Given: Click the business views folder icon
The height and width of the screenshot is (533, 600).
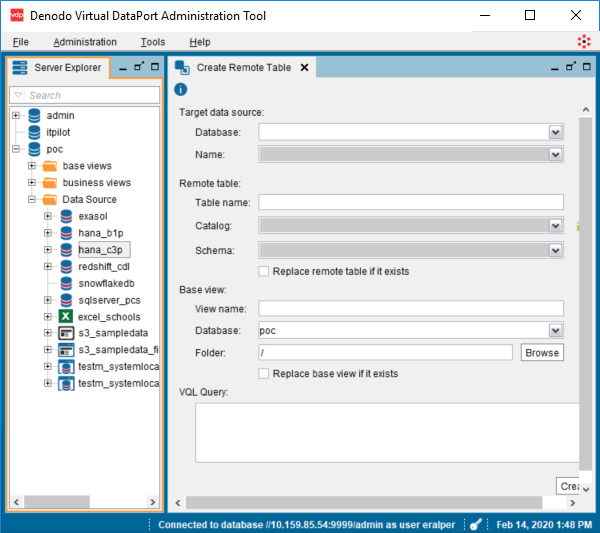Looking at the screenshot, I should point(50,183).
